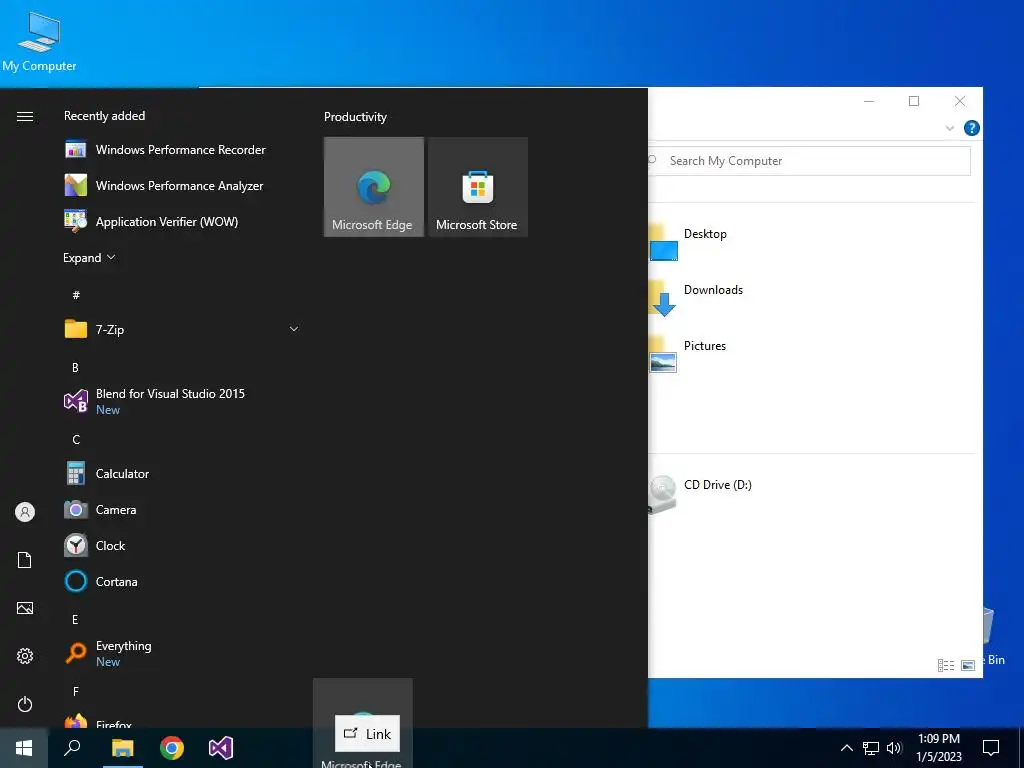Jump to letter # index header

coord(76,295)
